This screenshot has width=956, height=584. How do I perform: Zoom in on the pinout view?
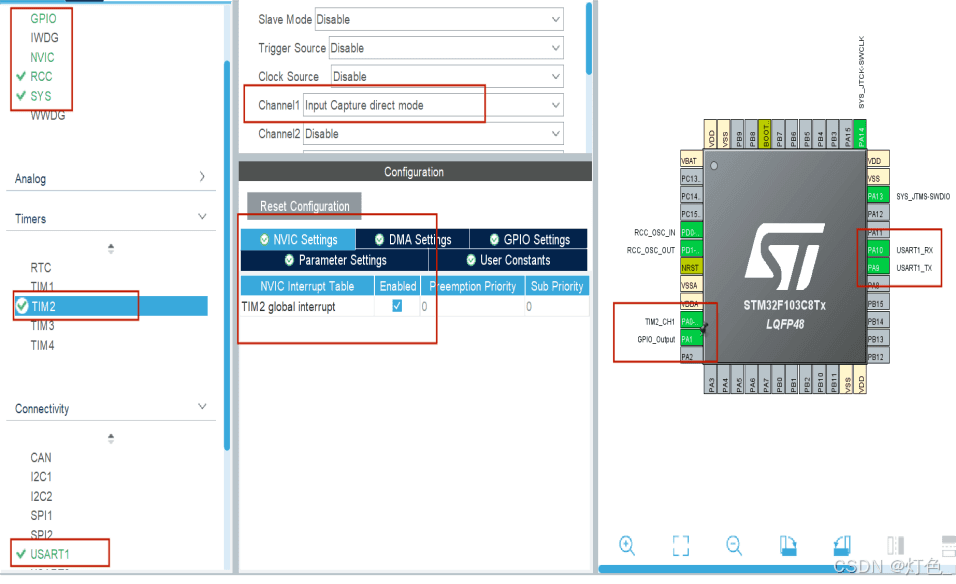tap(627, 545)
